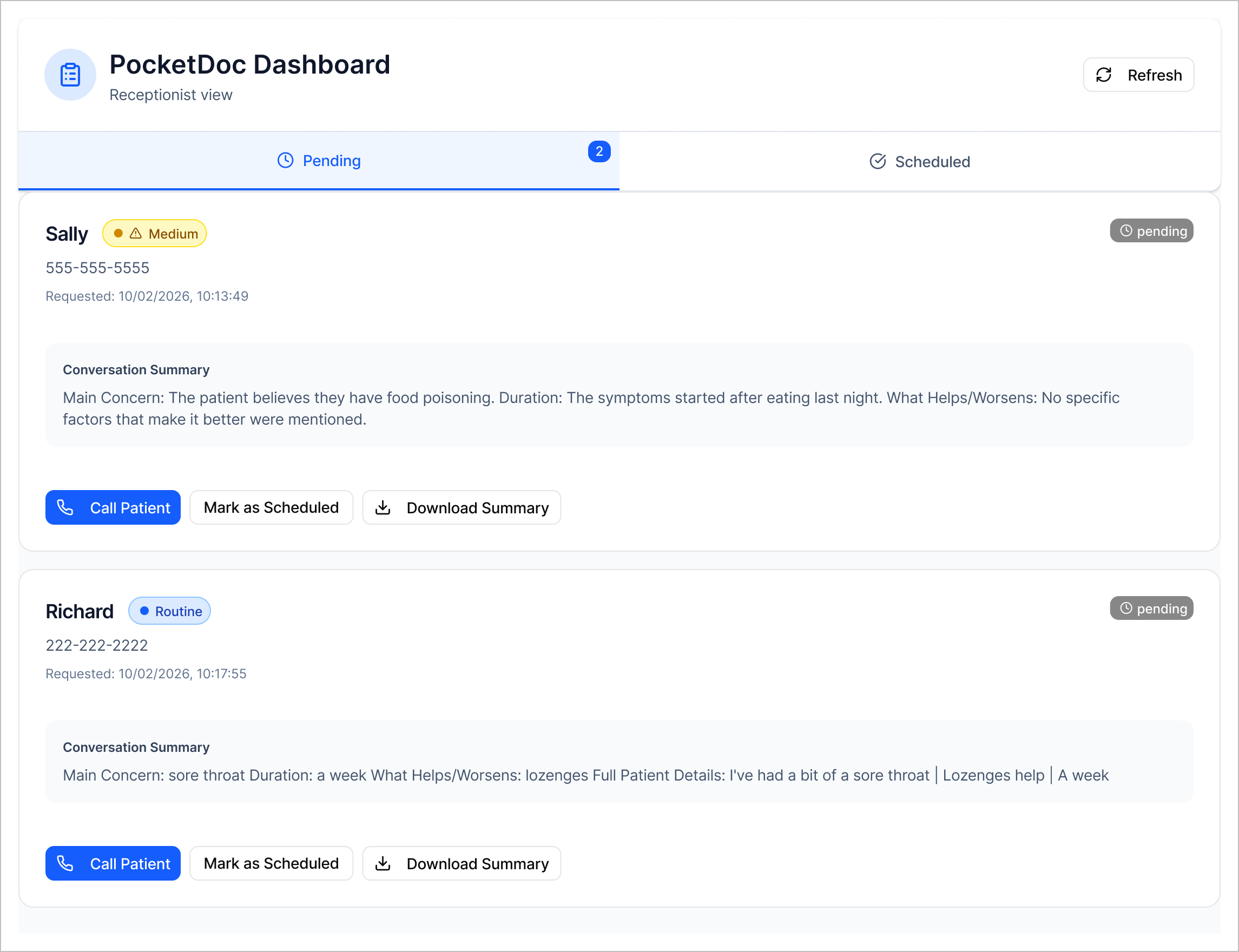
Task: Click phone icon in Sally's Call Patient
Action: click(x=65, y=507)
